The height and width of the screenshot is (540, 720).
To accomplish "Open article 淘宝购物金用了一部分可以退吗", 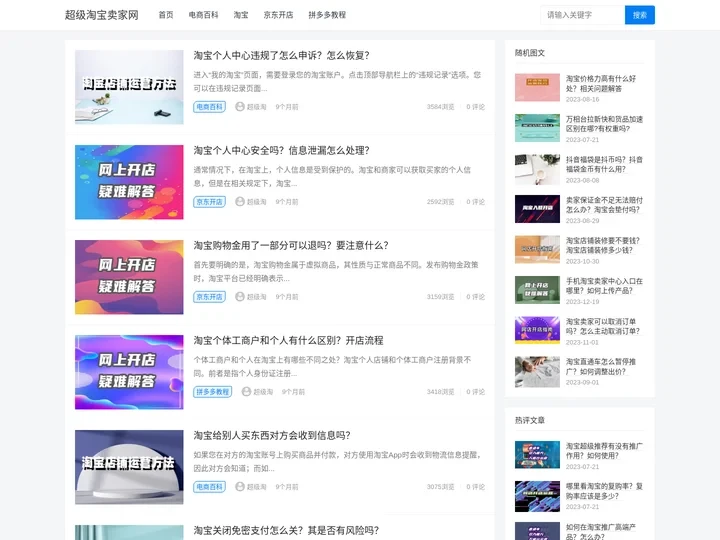I will (291, 246).
